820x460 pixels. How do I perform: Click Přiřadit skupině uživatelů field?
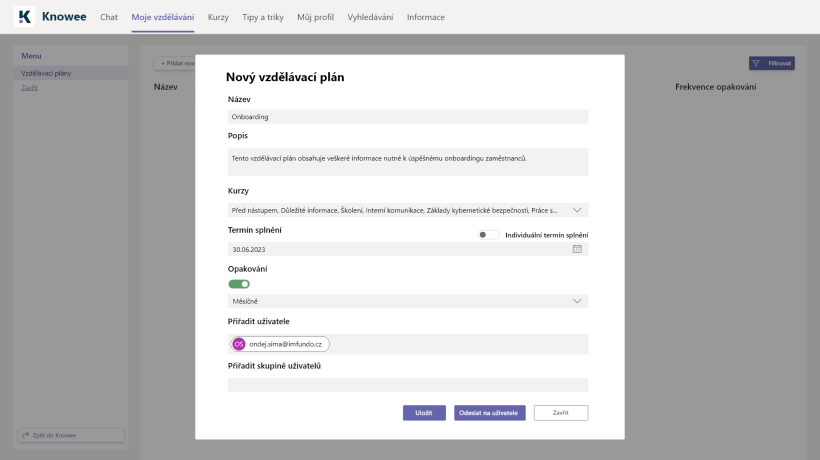[408, 384]
